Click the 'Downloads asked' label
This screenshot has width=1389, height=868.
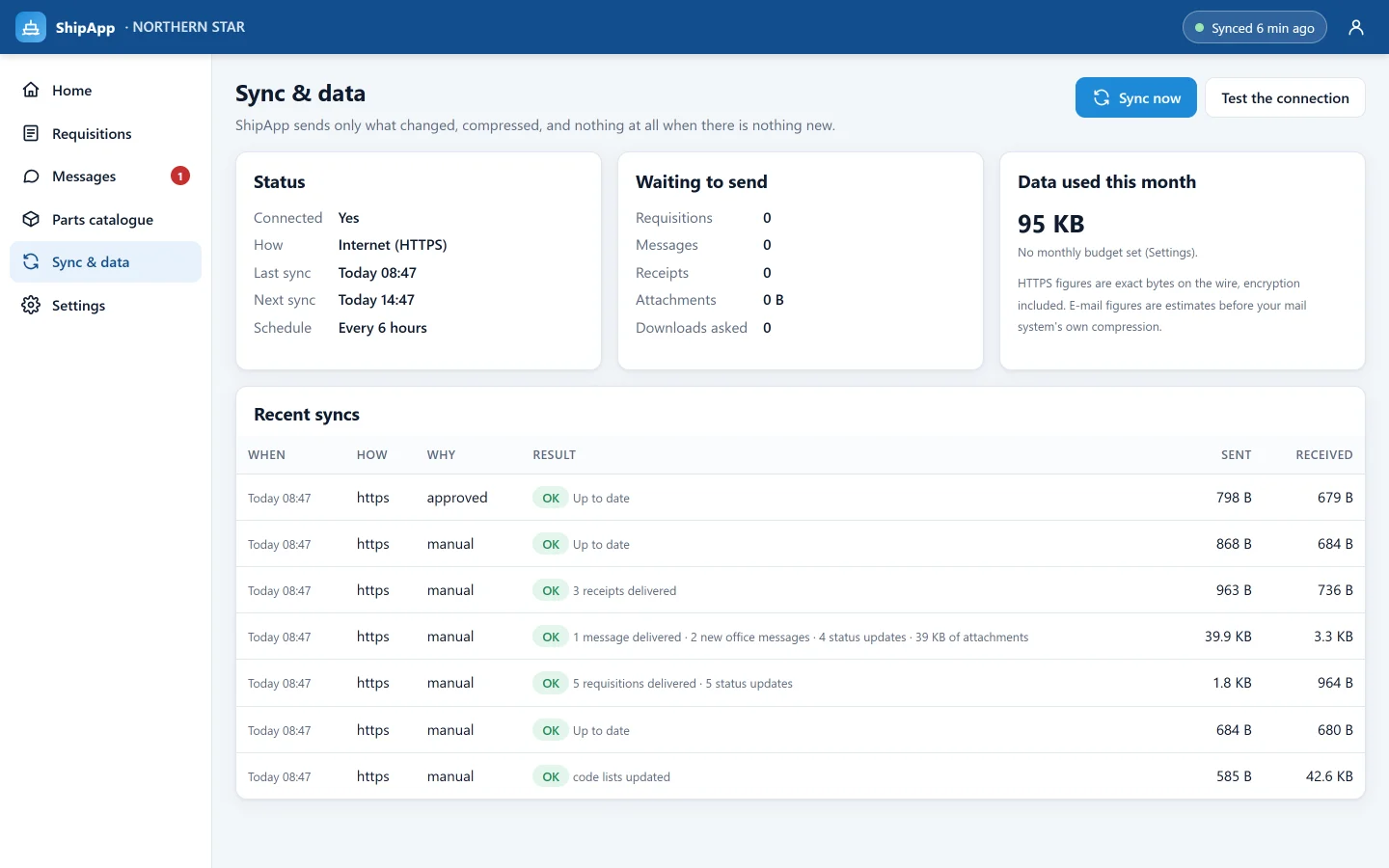pyautogui.click(x=692, y=328)
